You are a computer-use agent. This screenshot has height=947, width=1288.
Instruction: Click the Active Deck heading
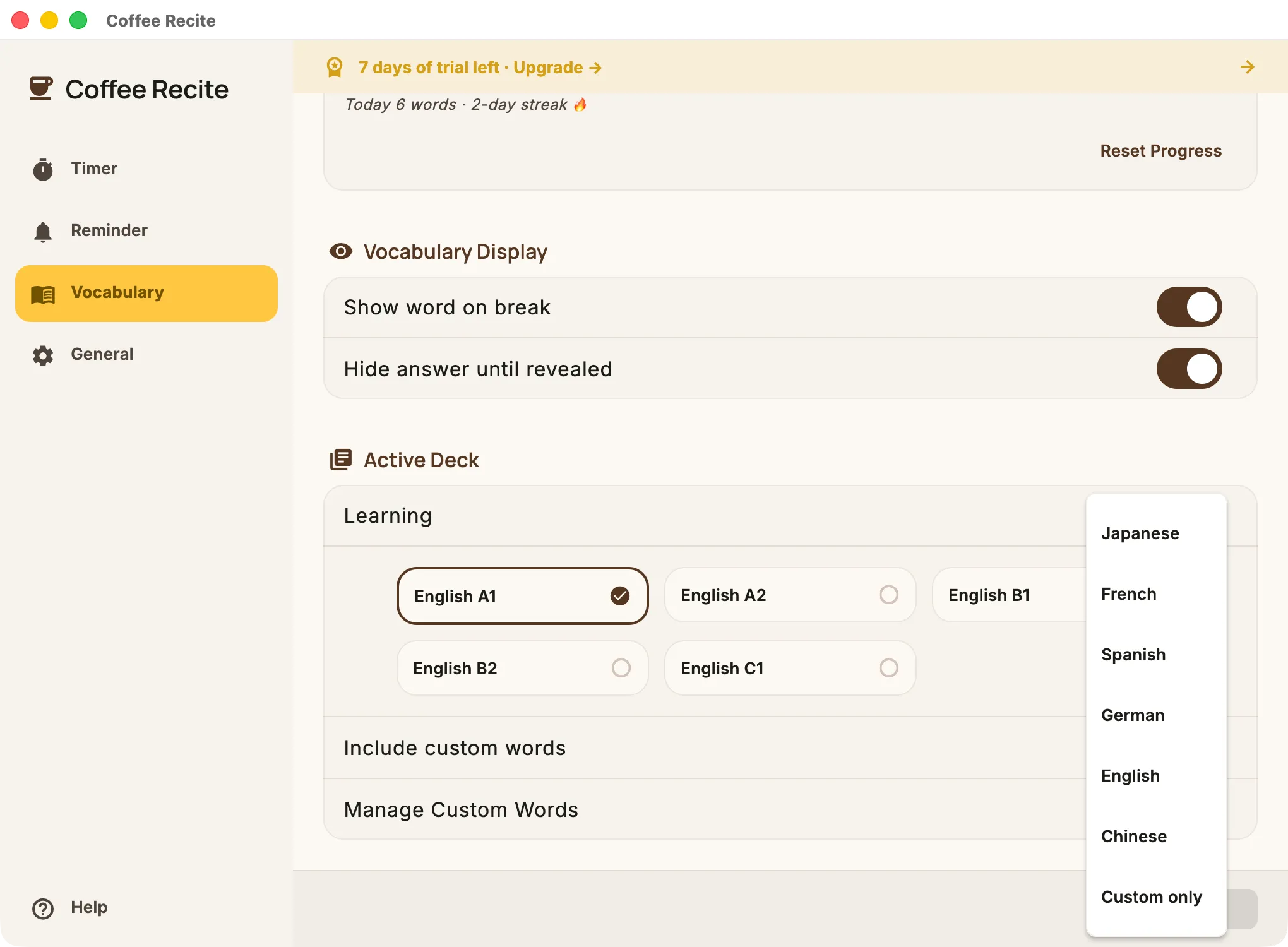click(x=422, y=460)
